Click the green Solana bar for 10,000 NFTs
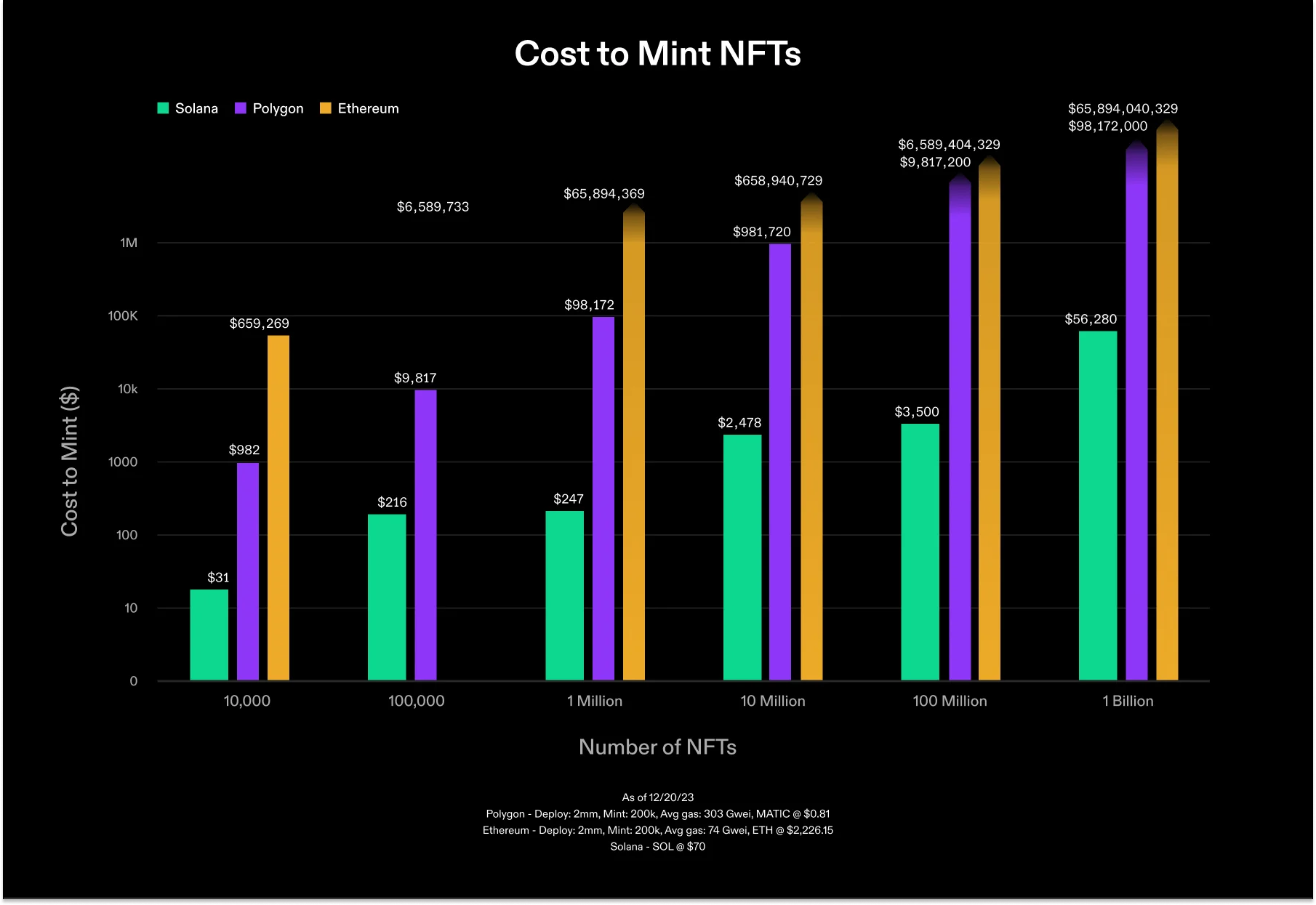This screenshot has width=1316, height=905. [209, 635]
